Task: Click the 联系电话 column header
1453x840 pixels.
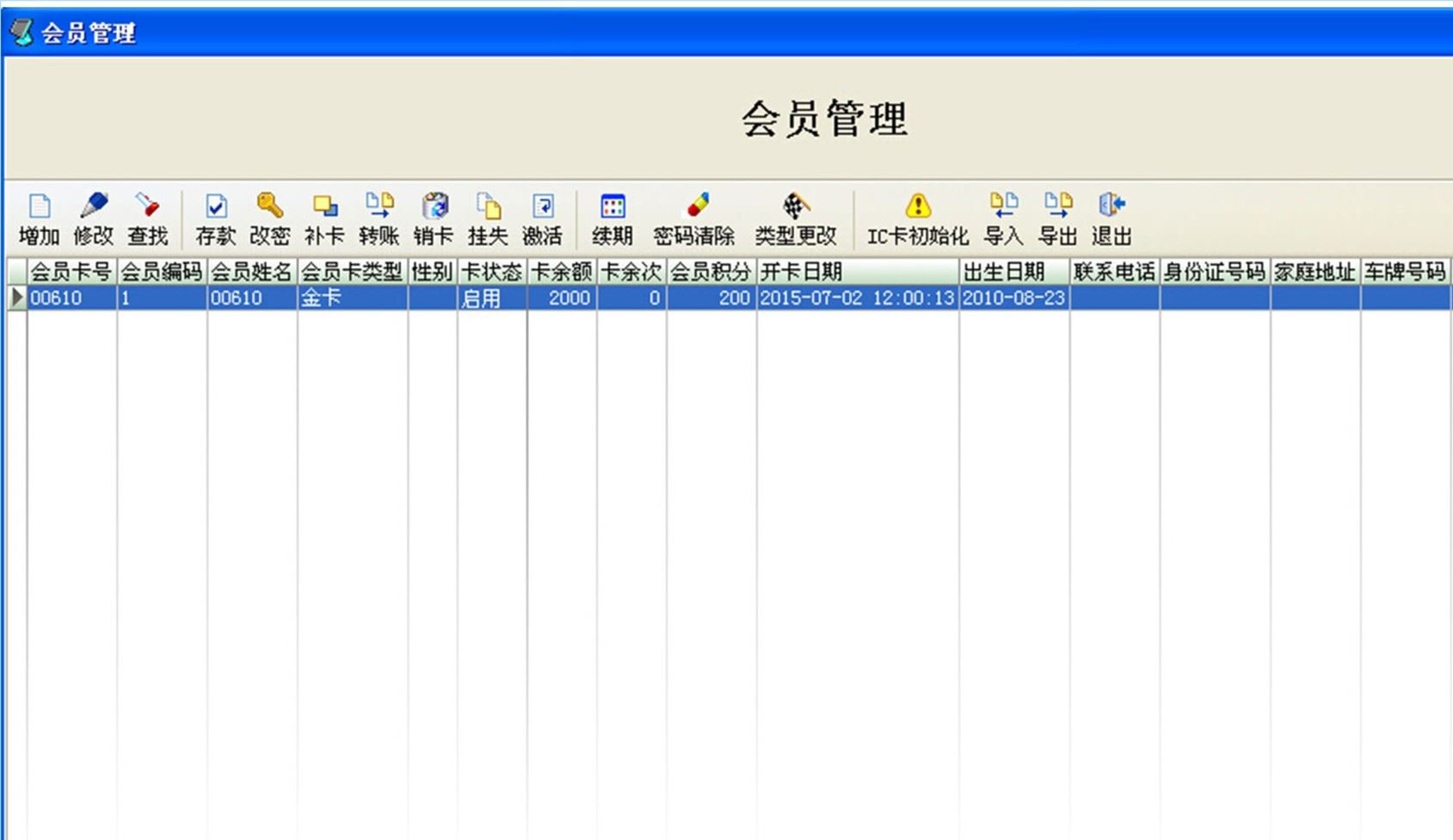Action: click(x=1115, y=273)
